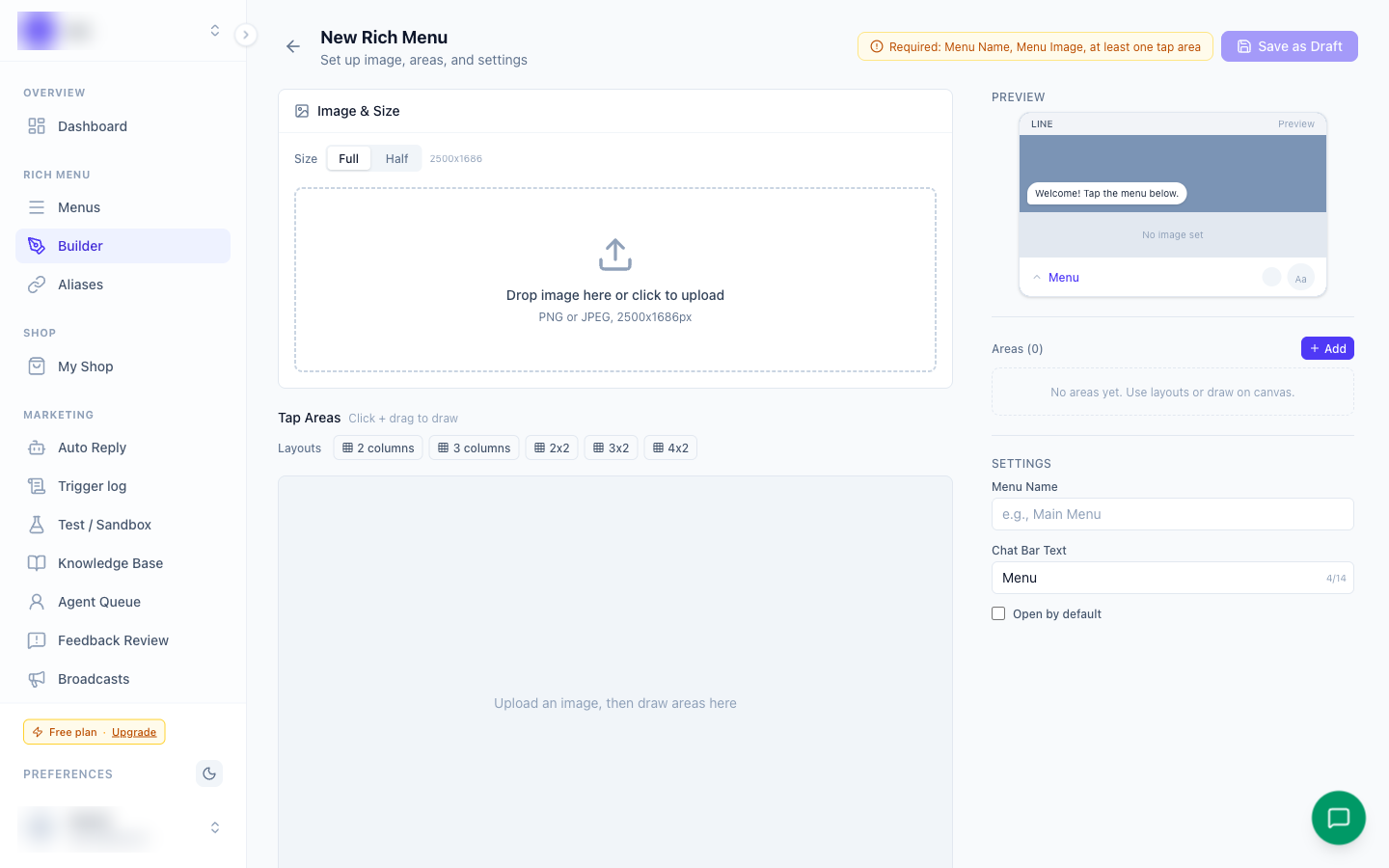Toggle dark mode with the moon icon
The width and height of the screenshot is (1389, 868).
(209, 773)
